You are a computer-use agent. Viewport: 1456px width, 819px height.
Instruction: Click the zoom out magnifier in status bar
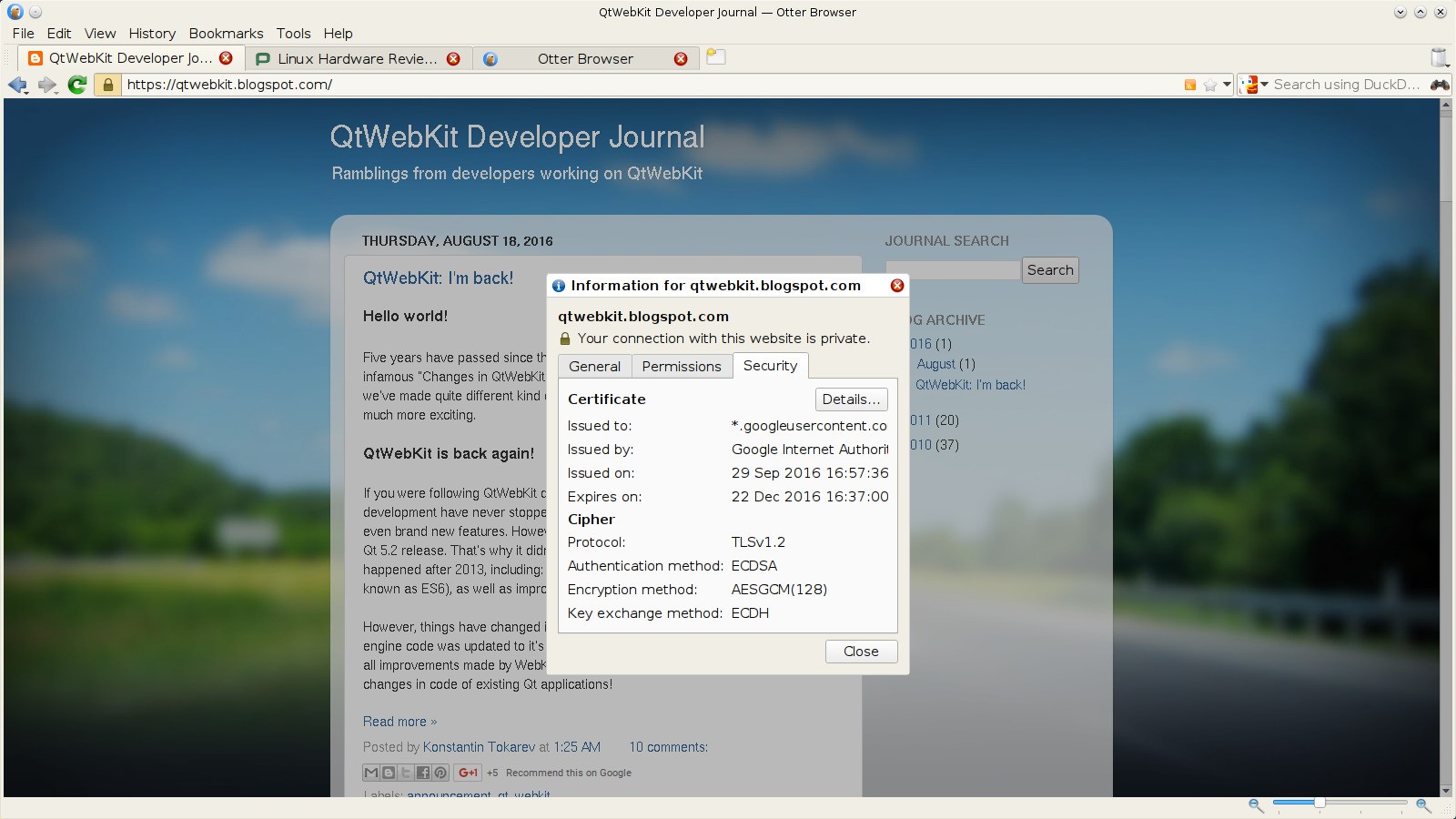tap(1256, 805)
